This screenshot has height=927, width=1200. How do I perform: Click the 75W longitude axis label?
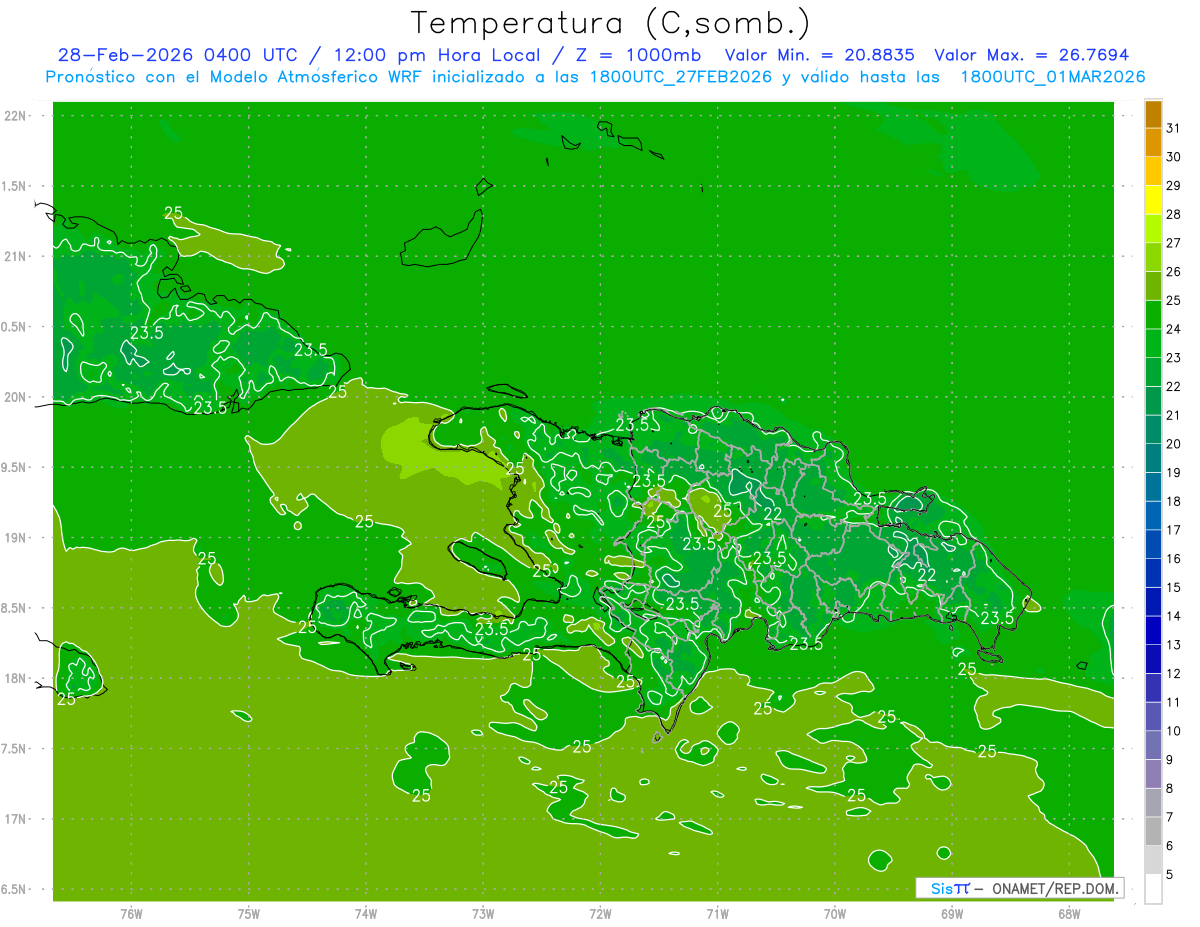pos(248,914)
